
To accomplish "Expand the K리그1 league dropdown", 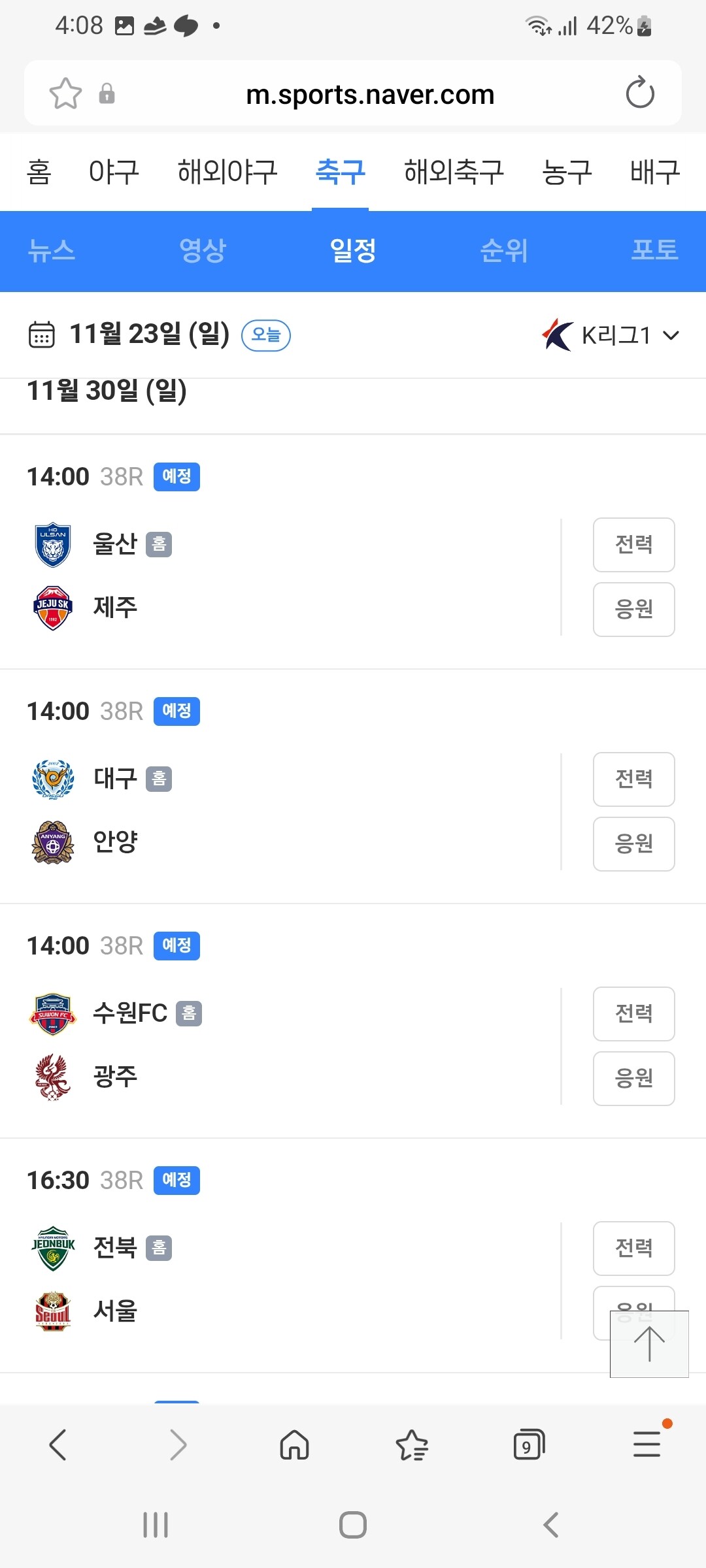I will 611,335.
